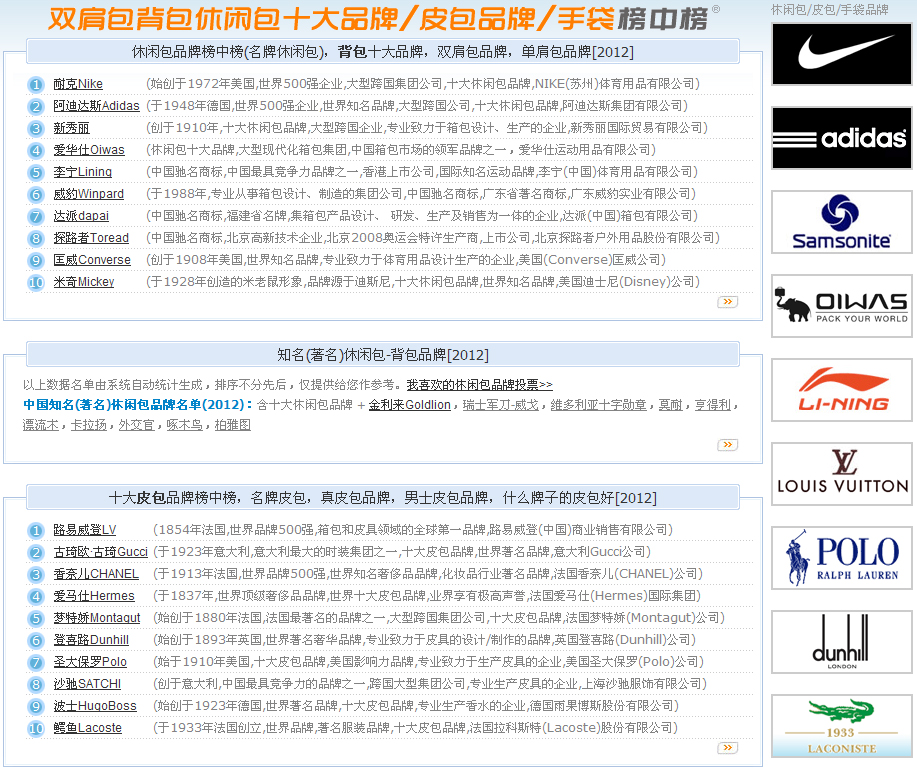This screenshot has height=771, width=917.
Task: Click the Lacoste description starting 于1933年法国创立
Action: pos(415,728)
